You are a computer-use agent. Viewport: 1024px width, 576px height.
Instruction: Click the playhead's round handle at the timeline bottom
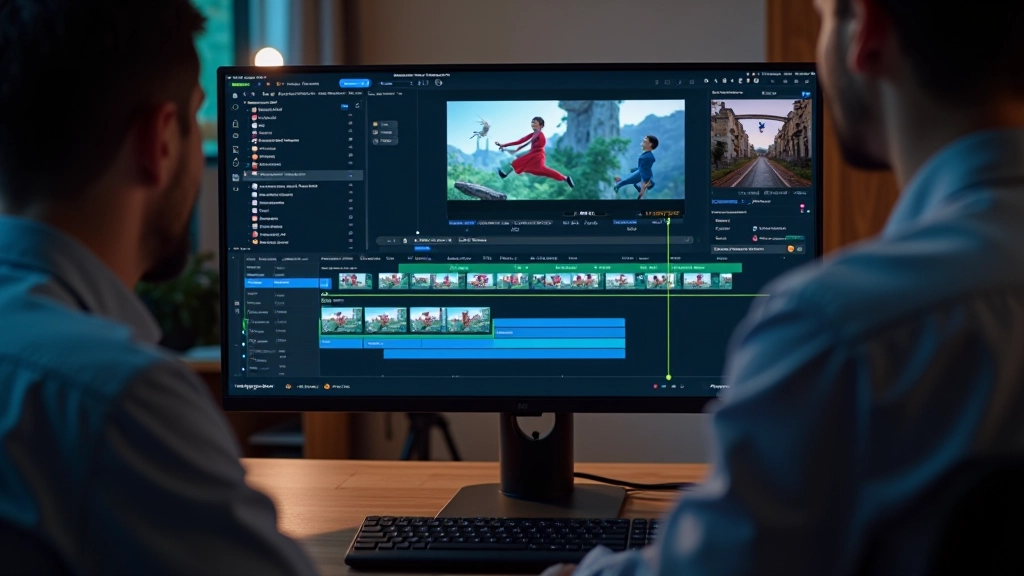[x=668, y=377]
